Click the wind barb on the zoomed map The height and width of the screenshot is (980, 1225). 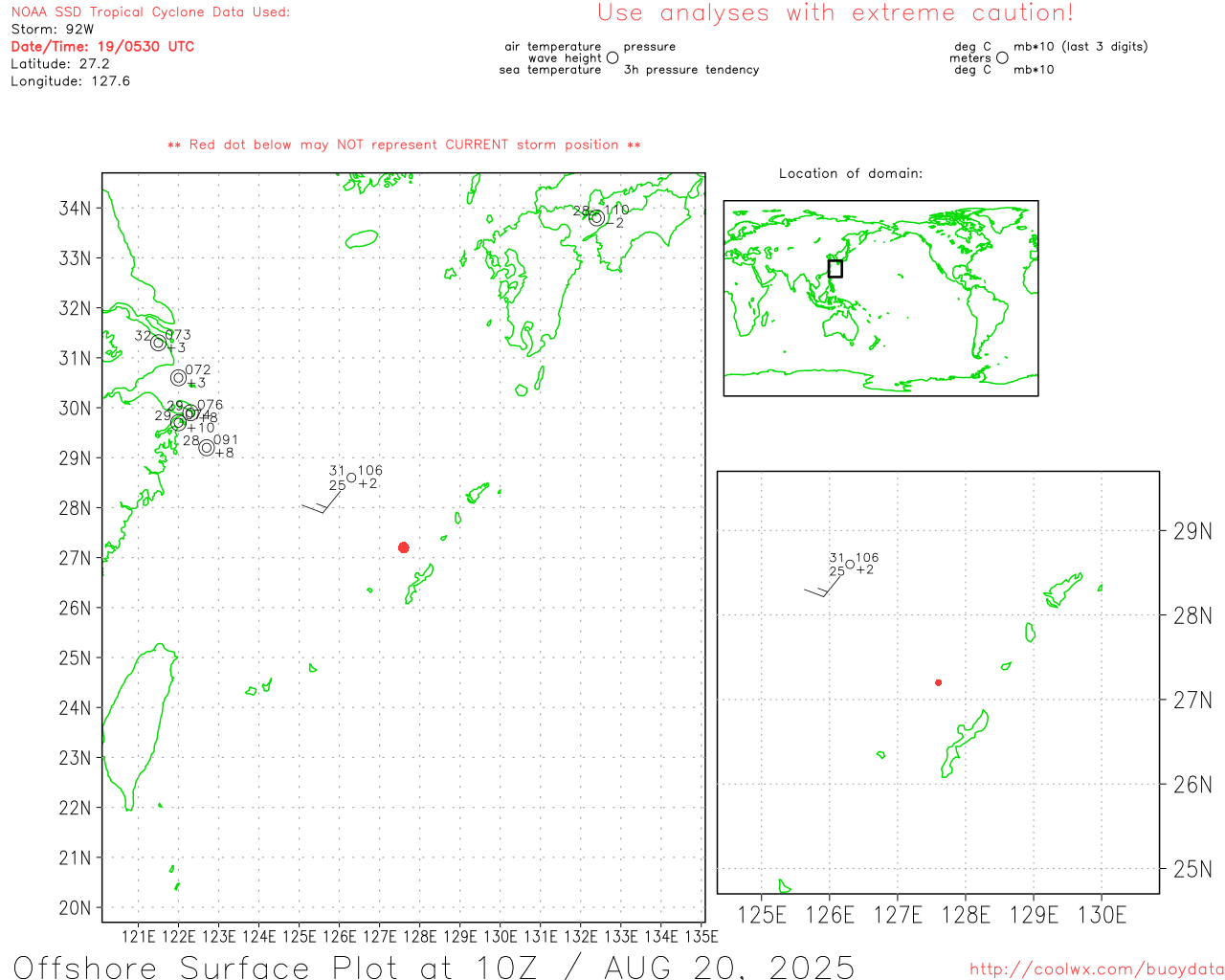pyautogui.click(x=824, y=586)
